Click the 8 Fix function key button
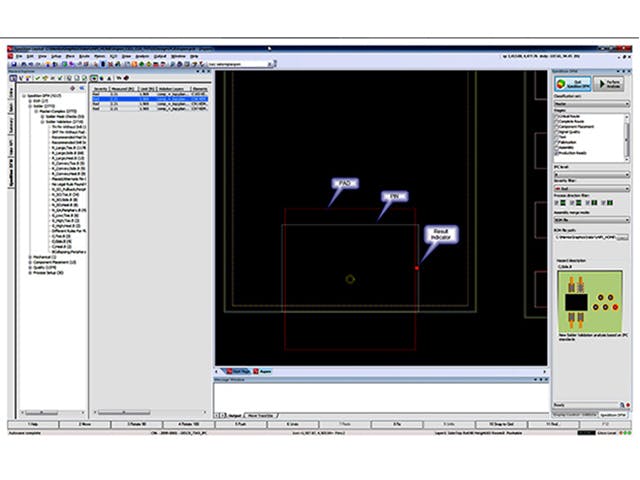 point(397,424)
